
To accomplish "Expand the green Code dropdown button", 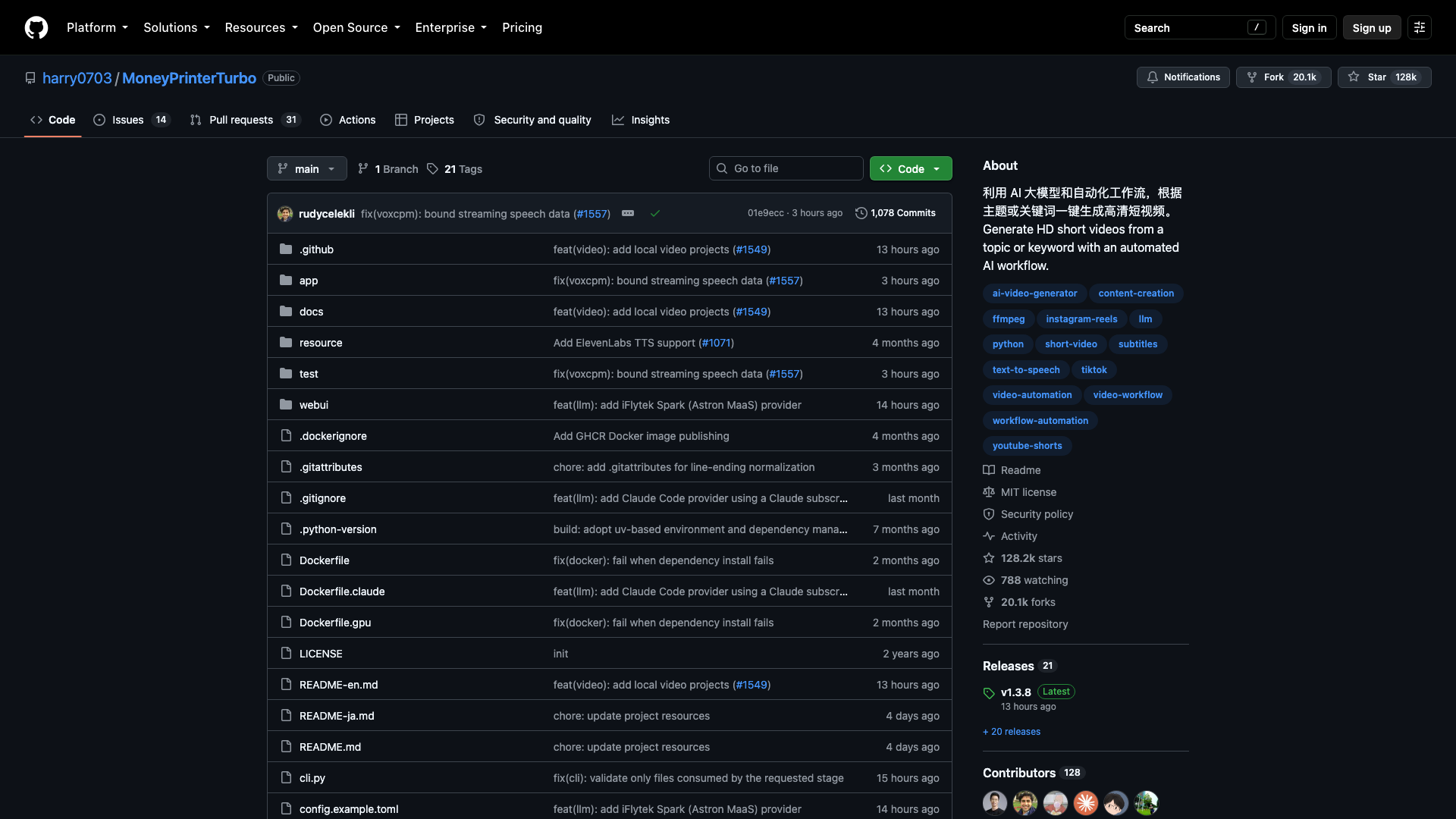I will point(911,168).
